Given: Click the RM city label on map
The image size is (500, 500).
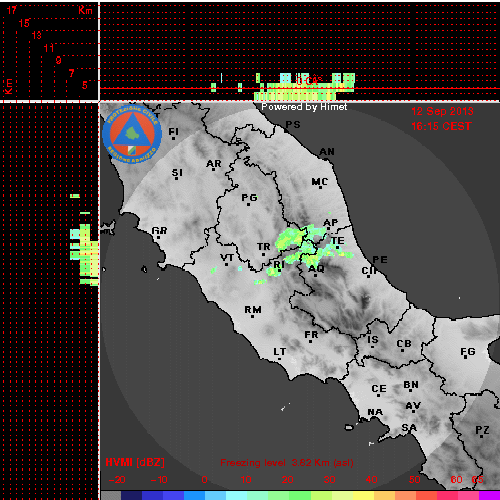Looking at the screenshot, I should tap(253, 310).
